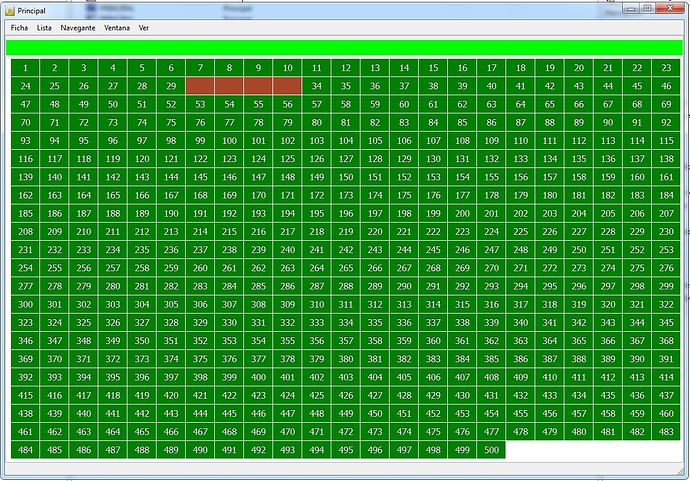Open the Lista menu
690x481 pixels.
(x=44, y=28)
